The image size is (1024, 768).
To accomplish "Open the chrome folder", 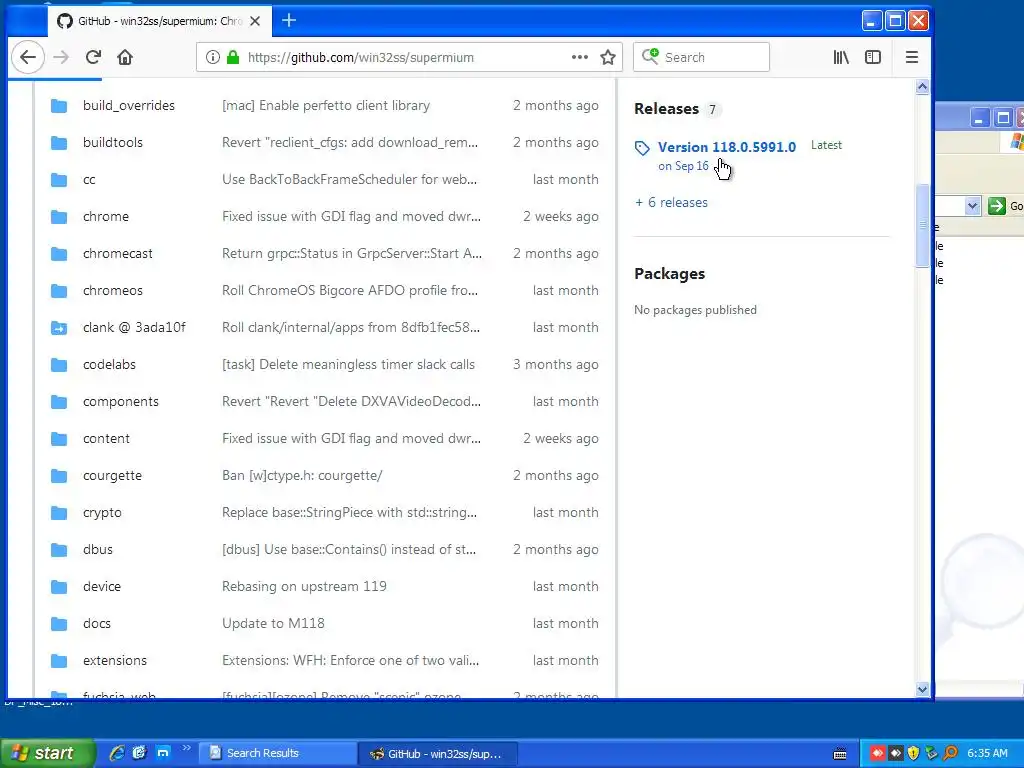I will pyautogui.click(x=106, y=217).
